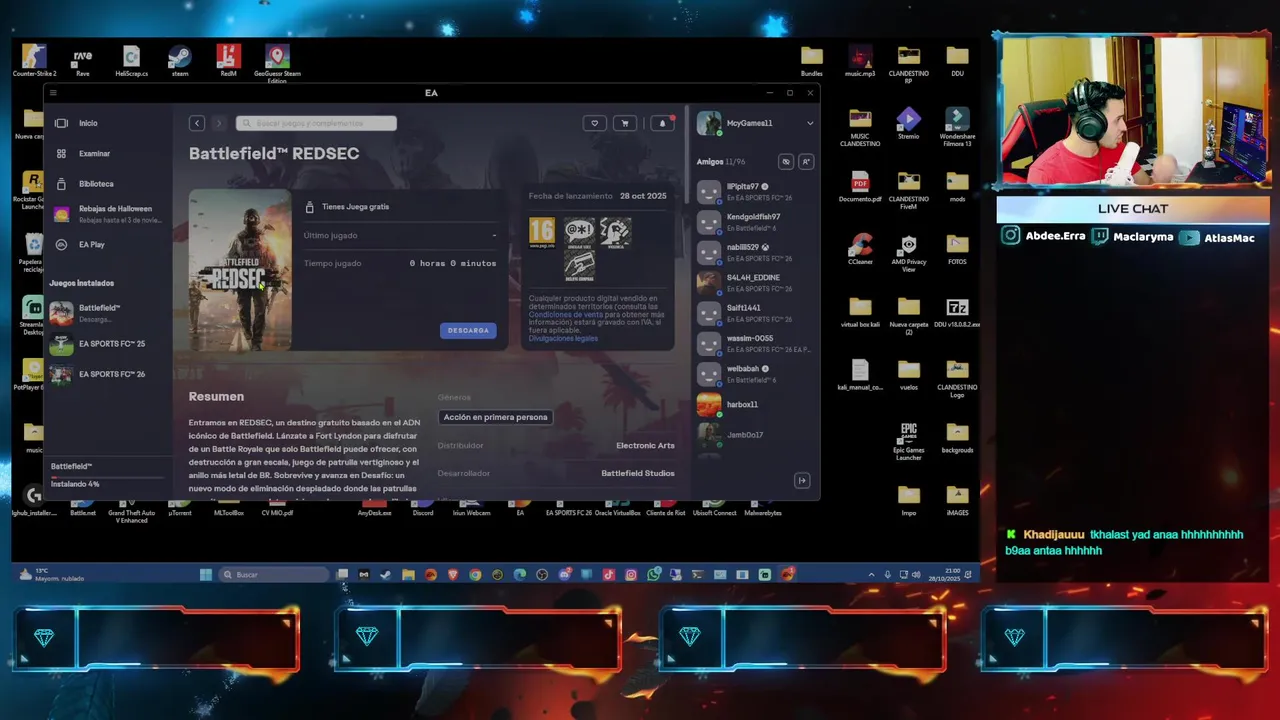Open friend harbox11 entry

point(755,404)
